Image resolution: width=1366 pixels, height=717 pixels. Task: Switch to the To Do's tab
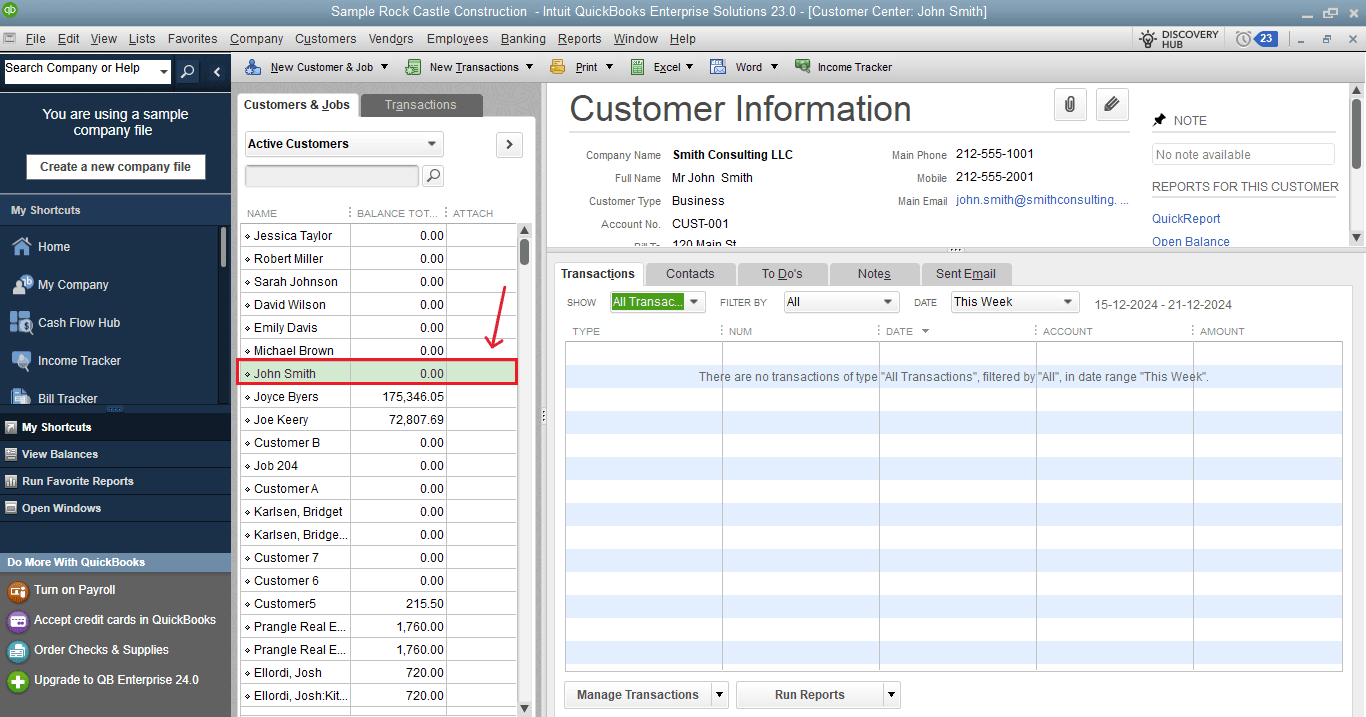click(782, 274)
